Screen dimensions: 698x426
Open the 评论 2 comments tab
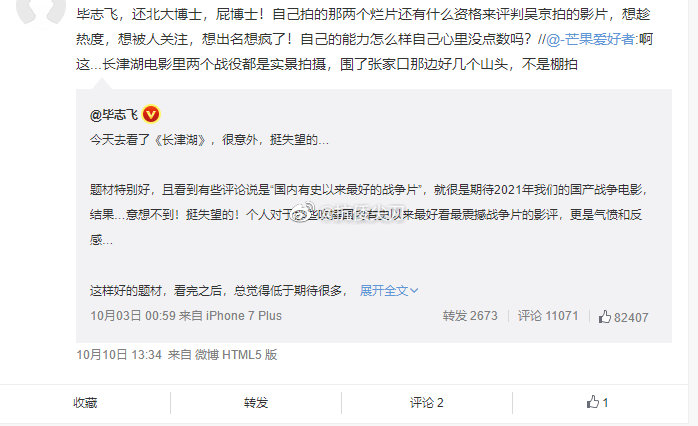427,403
